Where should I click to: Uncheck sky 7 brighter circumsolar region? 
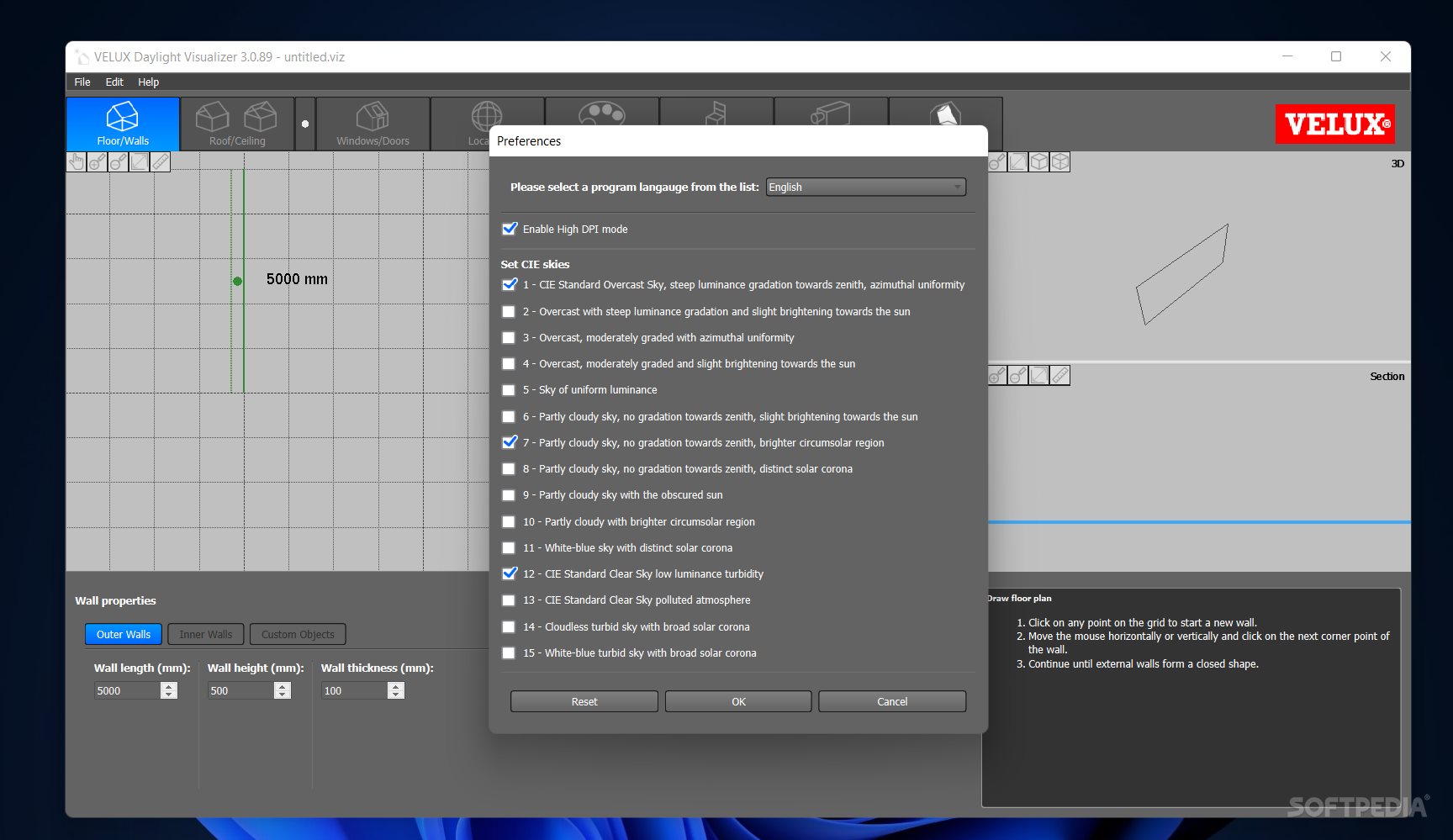click(509, 442)
